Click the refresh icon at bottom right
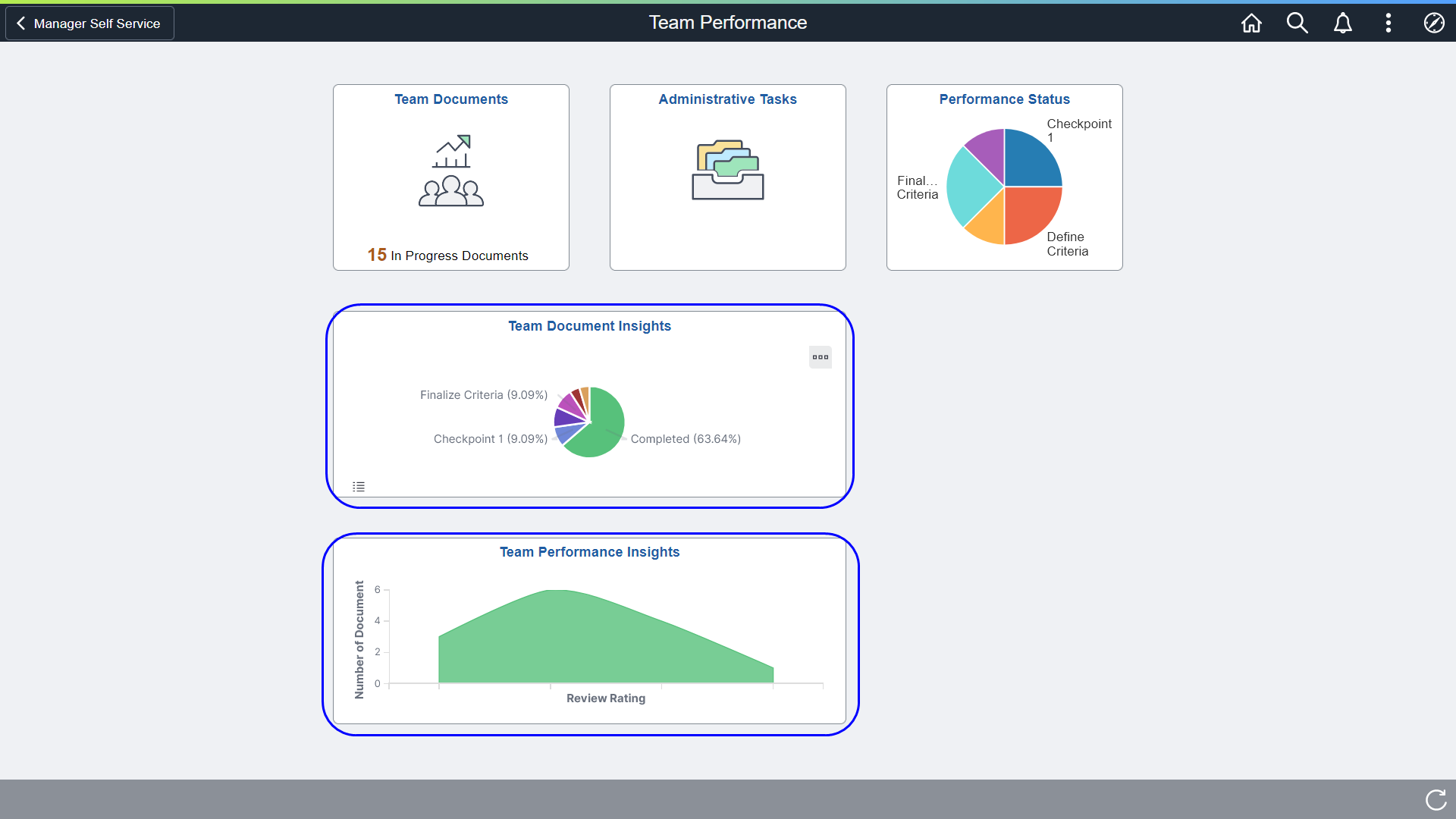Image resolution: width=1456 pixels, height=819 pixels. [1436, 799]
